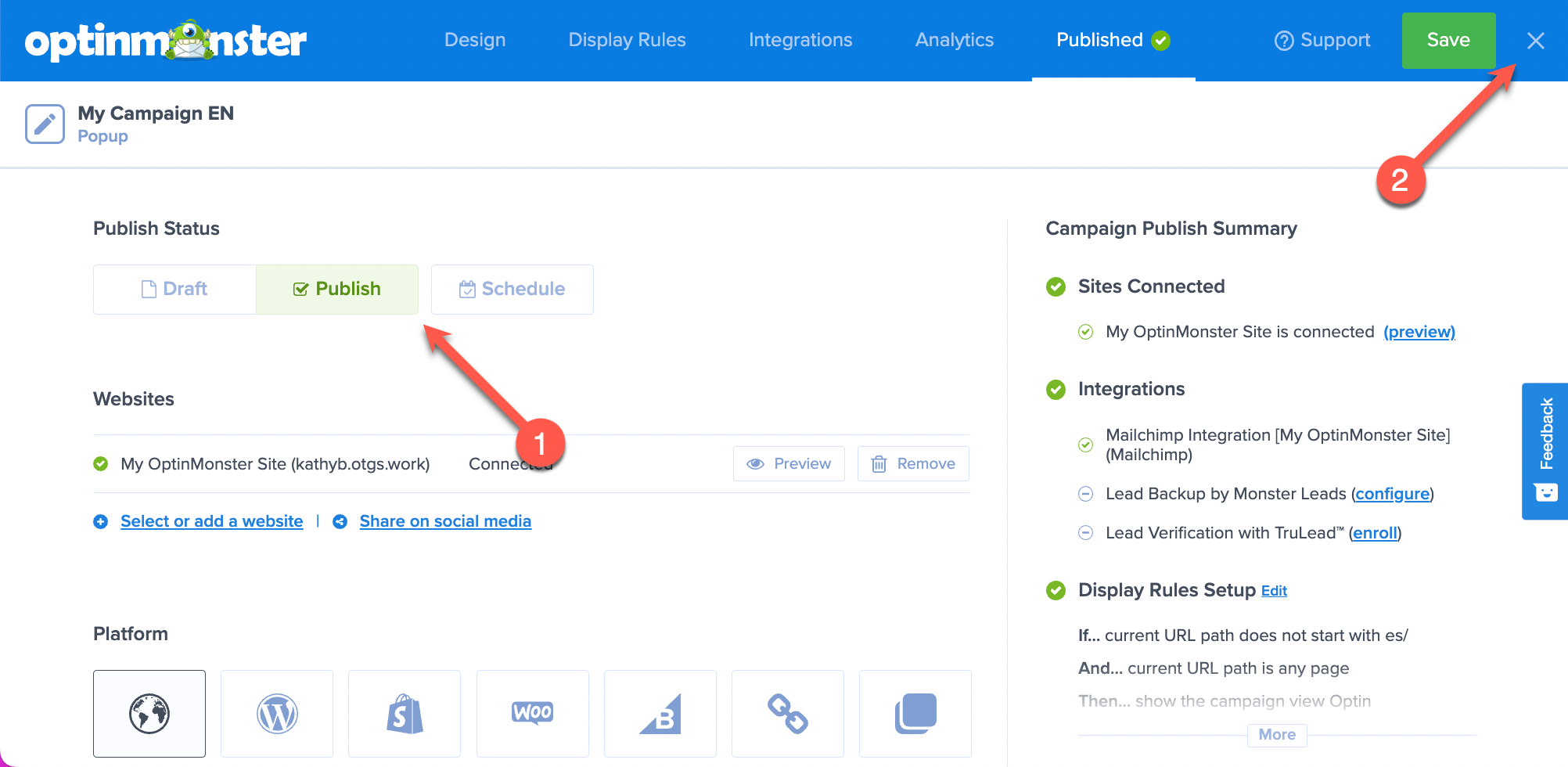
Task: Open the Display Rules tab
Action: (628, 40)
